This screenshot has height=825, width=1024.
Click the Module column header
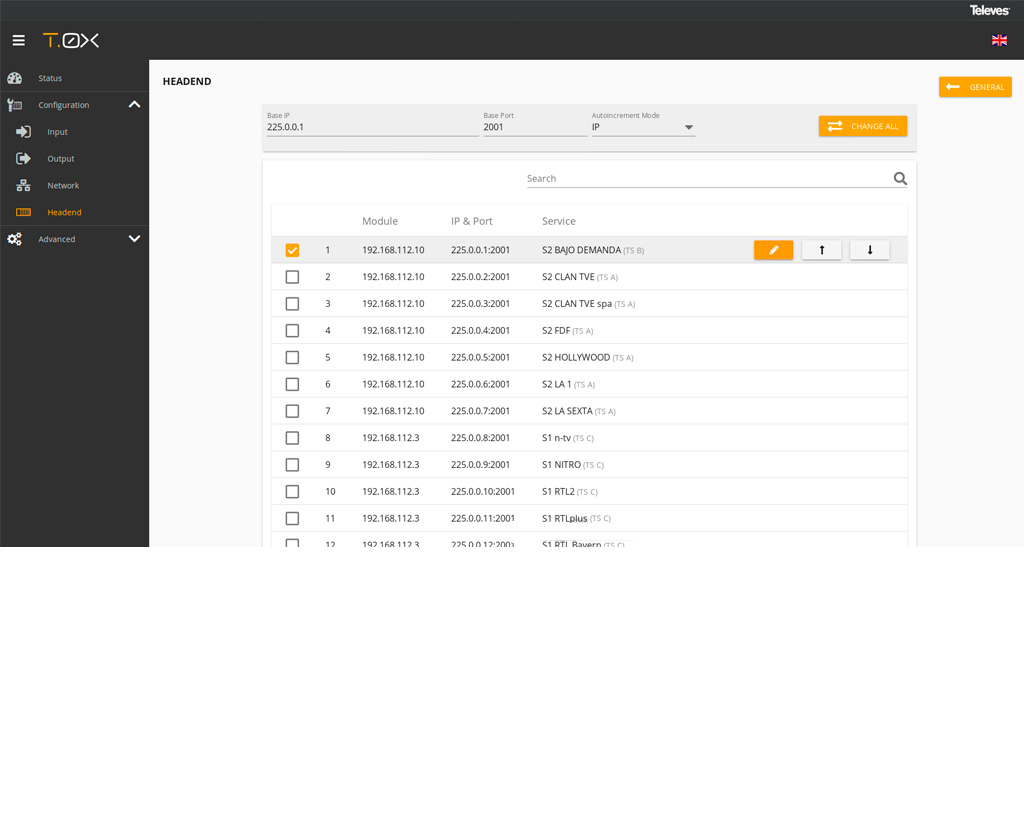click(380, 221)
